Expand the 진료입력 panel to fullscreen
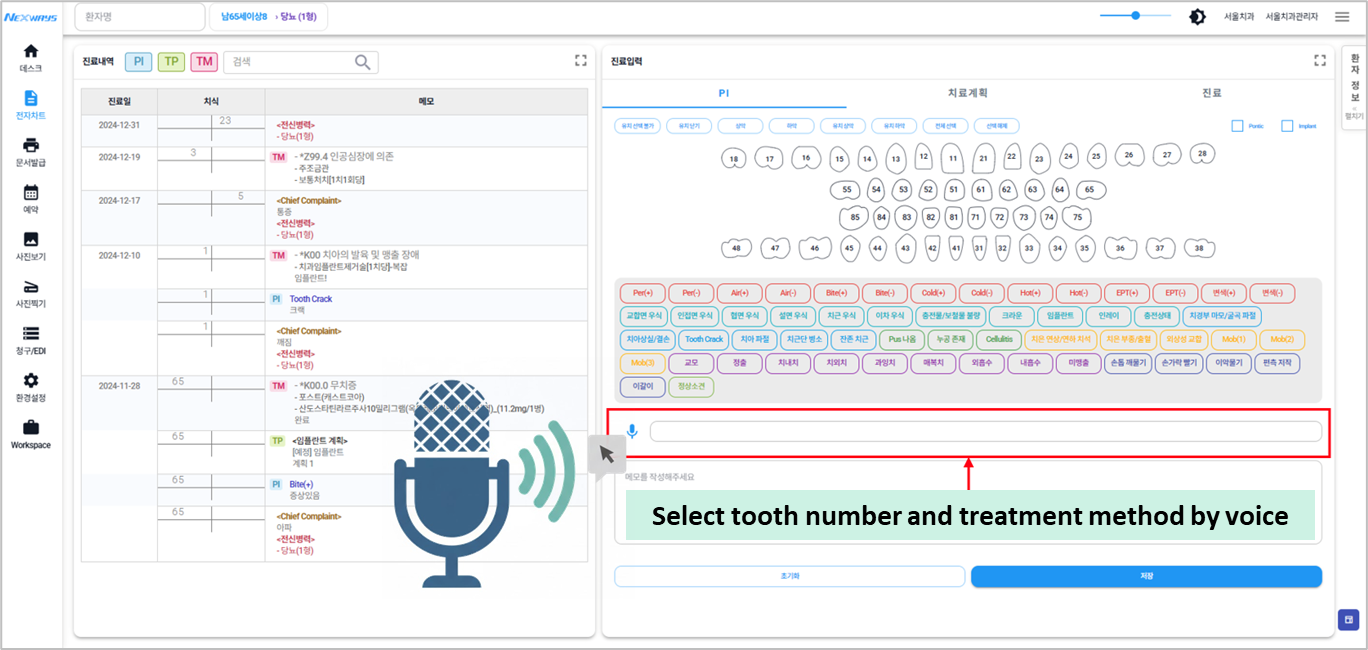This screenshot has width=1368, height=650. pos(1319,60)
